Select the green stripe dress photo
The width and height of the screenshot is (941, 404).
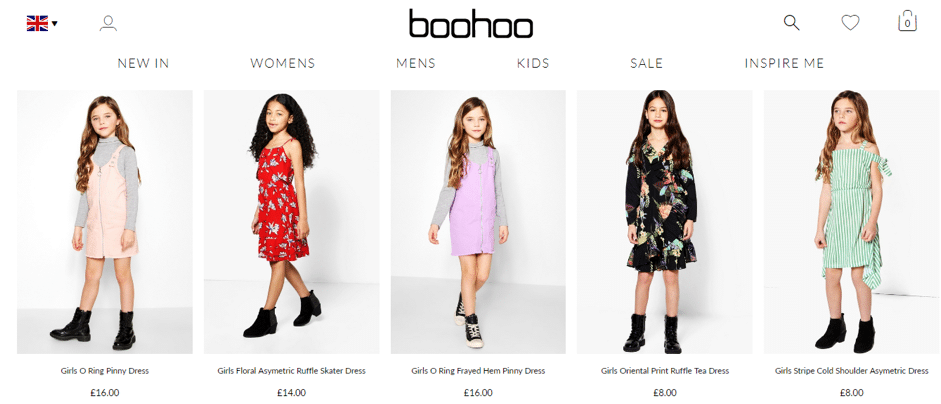pyautogui.click(x=852, y=222)
